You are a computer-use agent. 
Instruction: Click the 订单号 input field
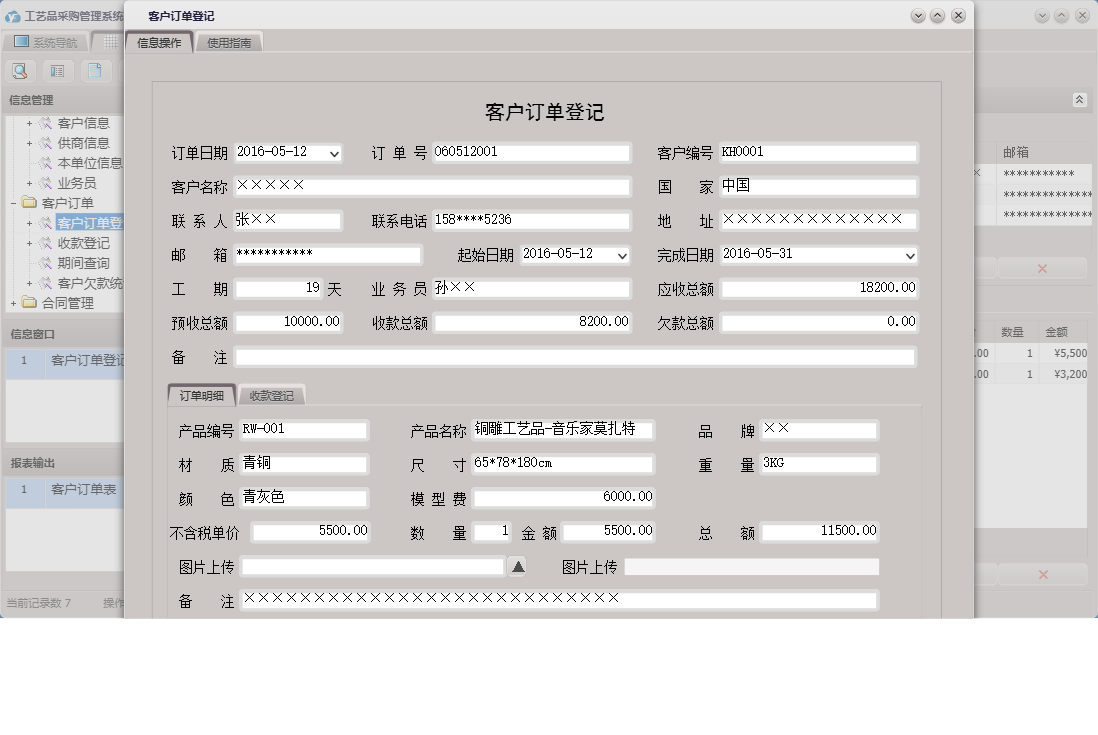point(531,152)
